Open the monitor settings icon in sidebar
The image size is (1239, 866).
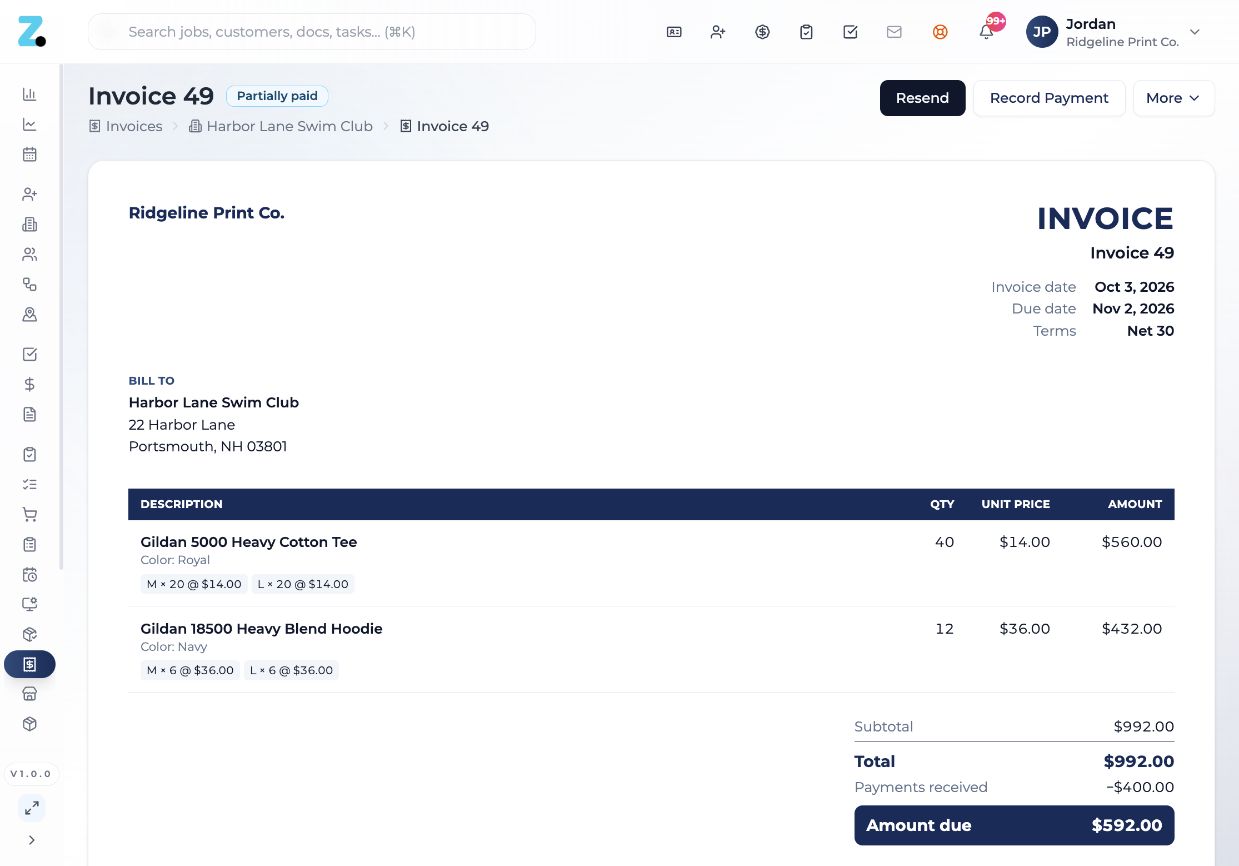(30, 604)
